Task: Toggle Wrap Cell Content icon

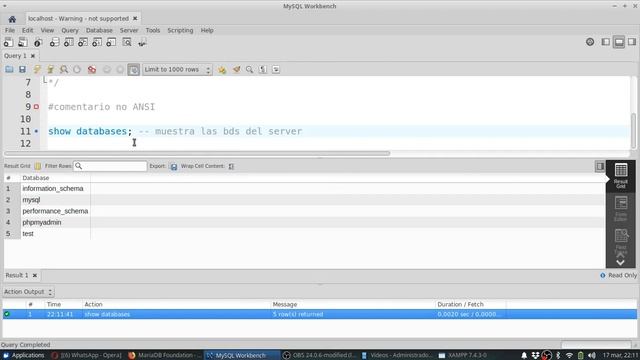Action: coord(231,167)
